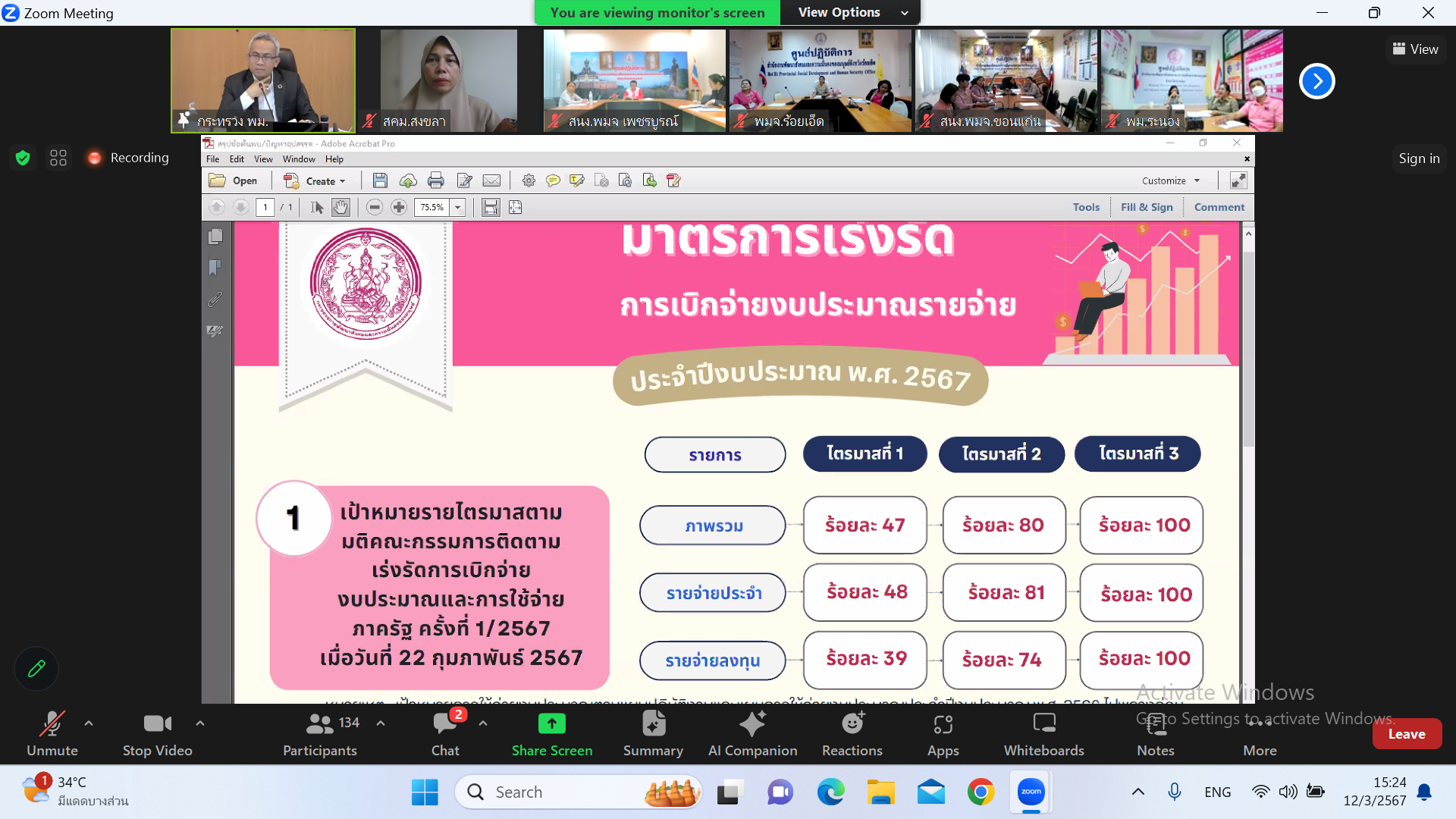Open Customize dropdown in Acrobat
Viewport: 1456px width, 819px height.
click(x=1172, y=180)
